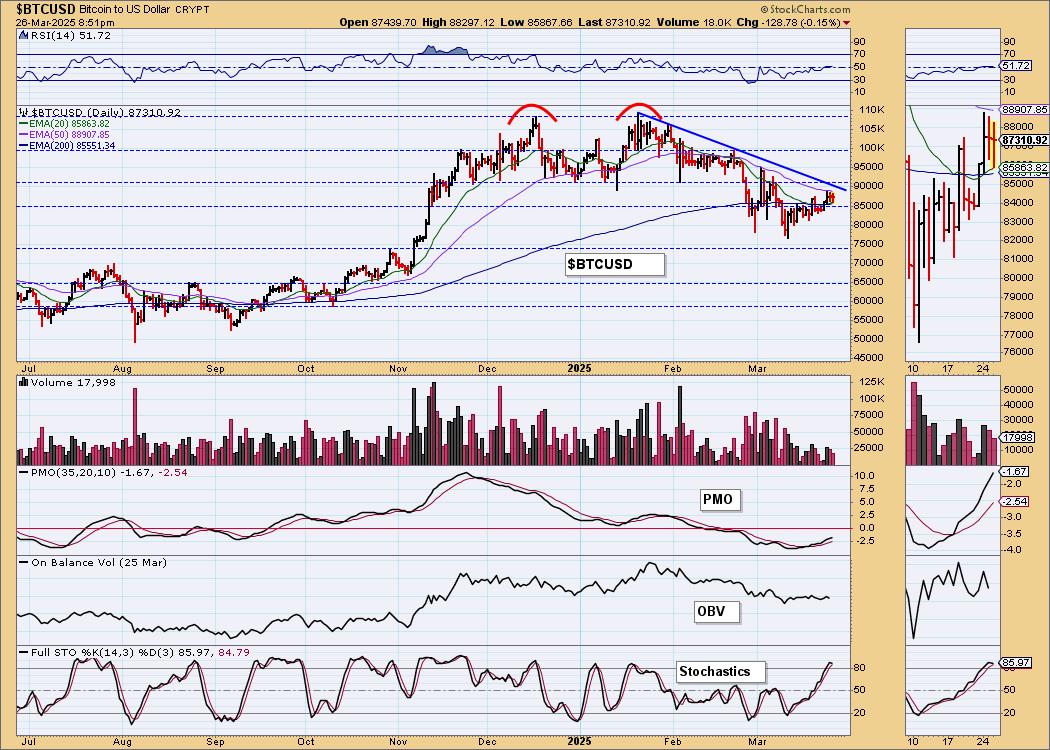
Task: Click the bold 87310.92 last-price tag
Action: [1025, 141]
